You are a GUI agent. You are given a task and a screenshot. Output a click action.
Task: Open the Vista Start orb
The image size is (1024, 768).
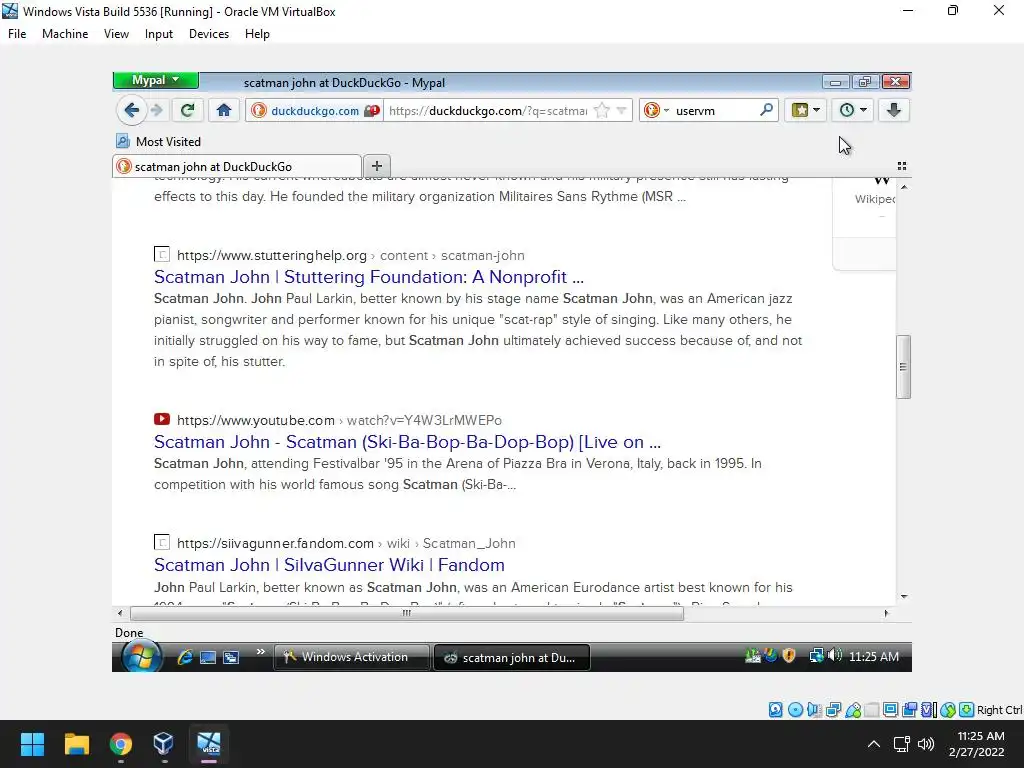click(142, 656)
